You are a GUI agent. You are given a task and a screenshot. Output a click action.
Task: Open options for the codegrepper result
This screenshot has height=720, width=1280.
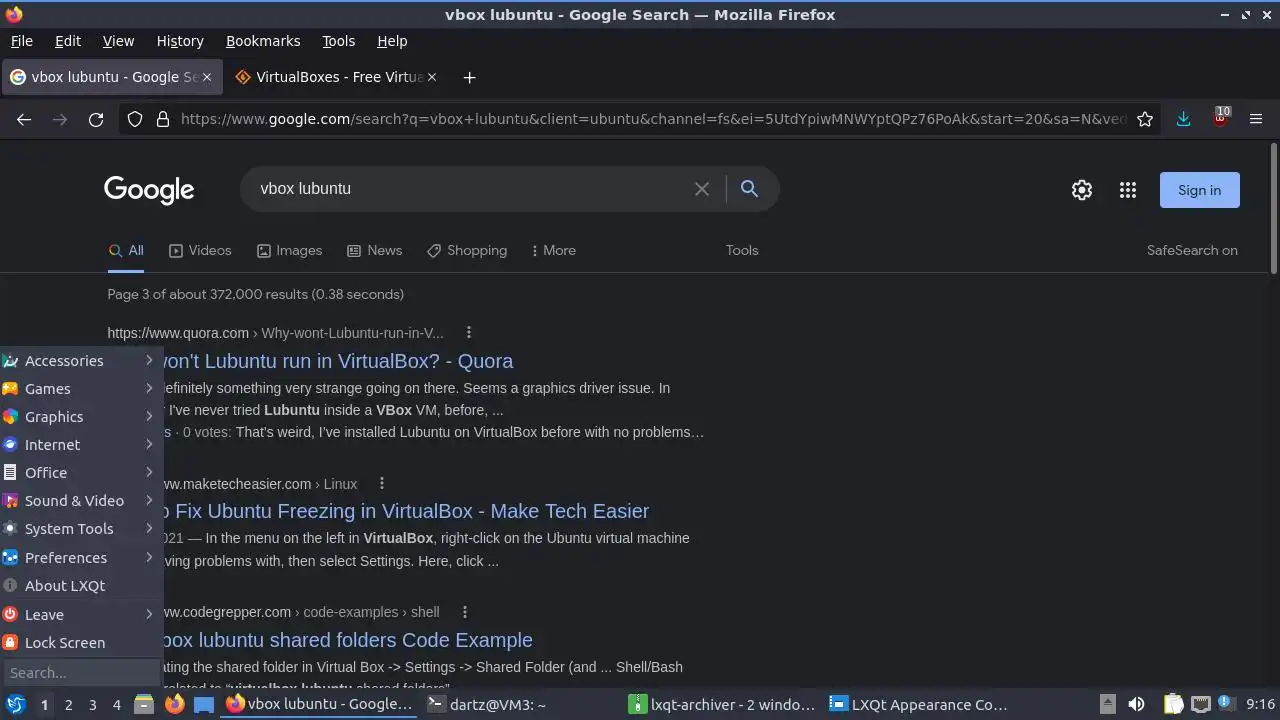tap(464, 612)
